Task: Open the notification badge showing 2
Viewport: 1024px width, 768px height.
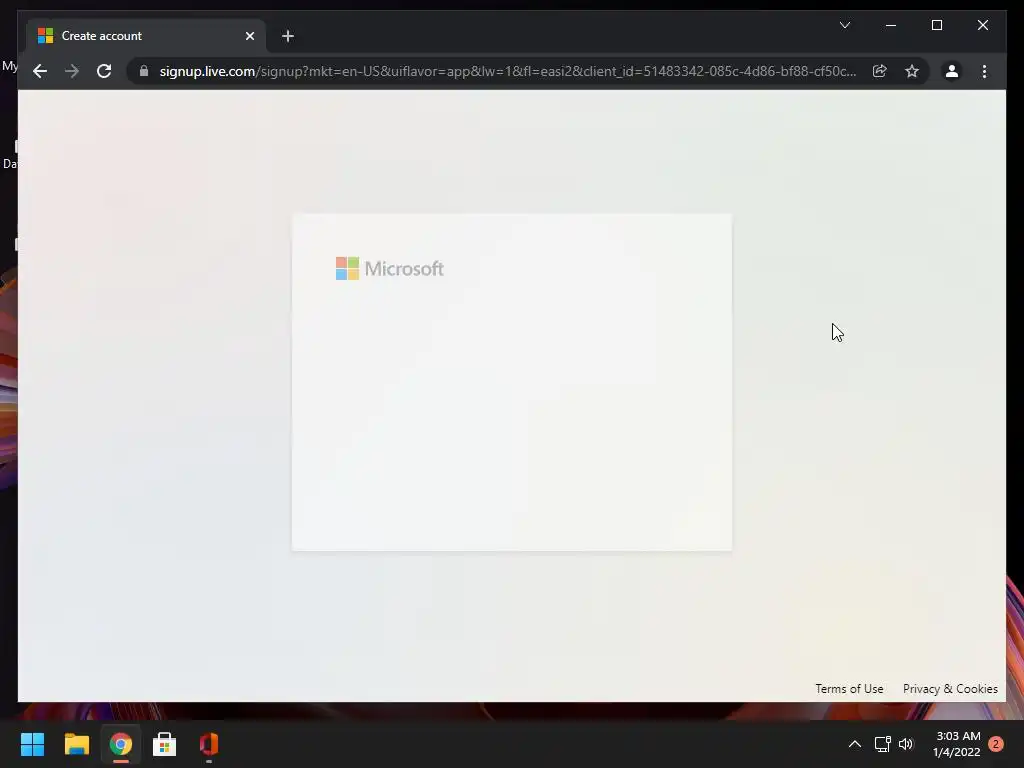Action: 996,744
